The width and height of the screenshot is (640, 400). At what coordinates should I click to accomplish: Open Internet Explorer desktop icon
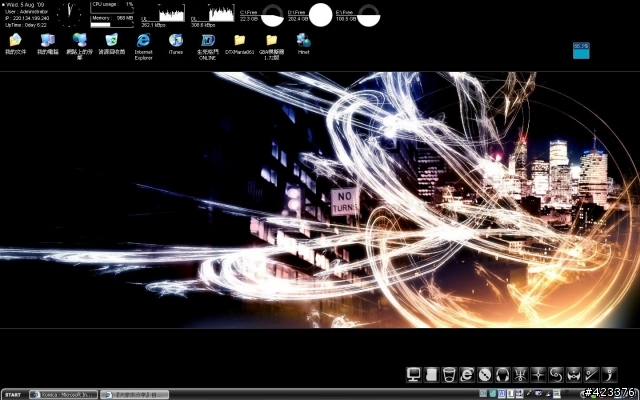coord(143,47)
